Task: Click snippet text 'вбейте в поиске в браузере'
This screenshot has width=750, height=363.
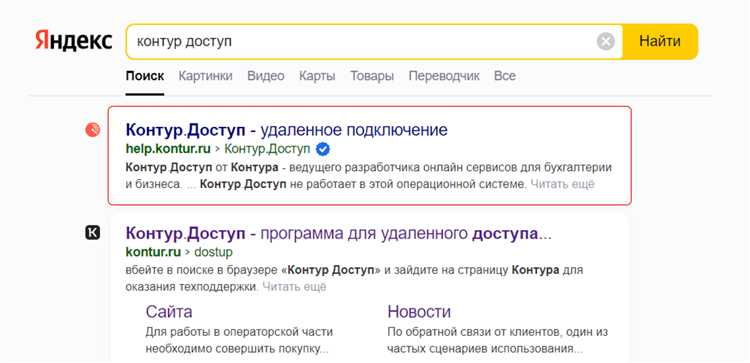Action: (x=202, y=270)
